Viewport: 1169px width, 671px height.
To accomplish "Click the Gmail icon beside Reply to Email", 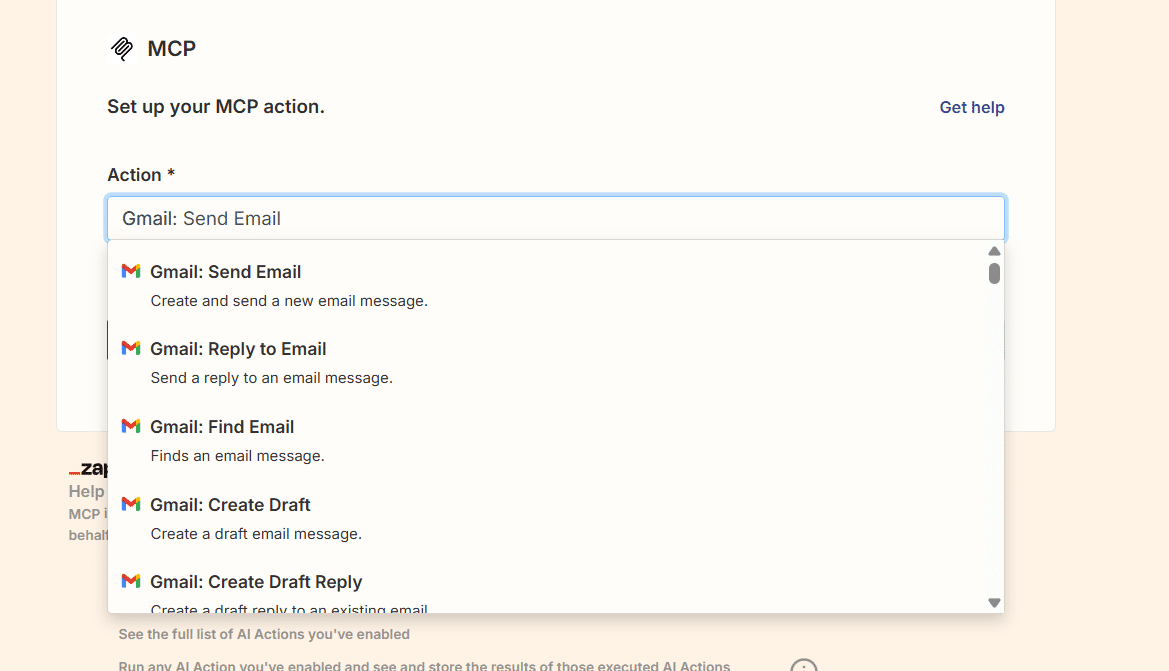I will pos(131,348).
